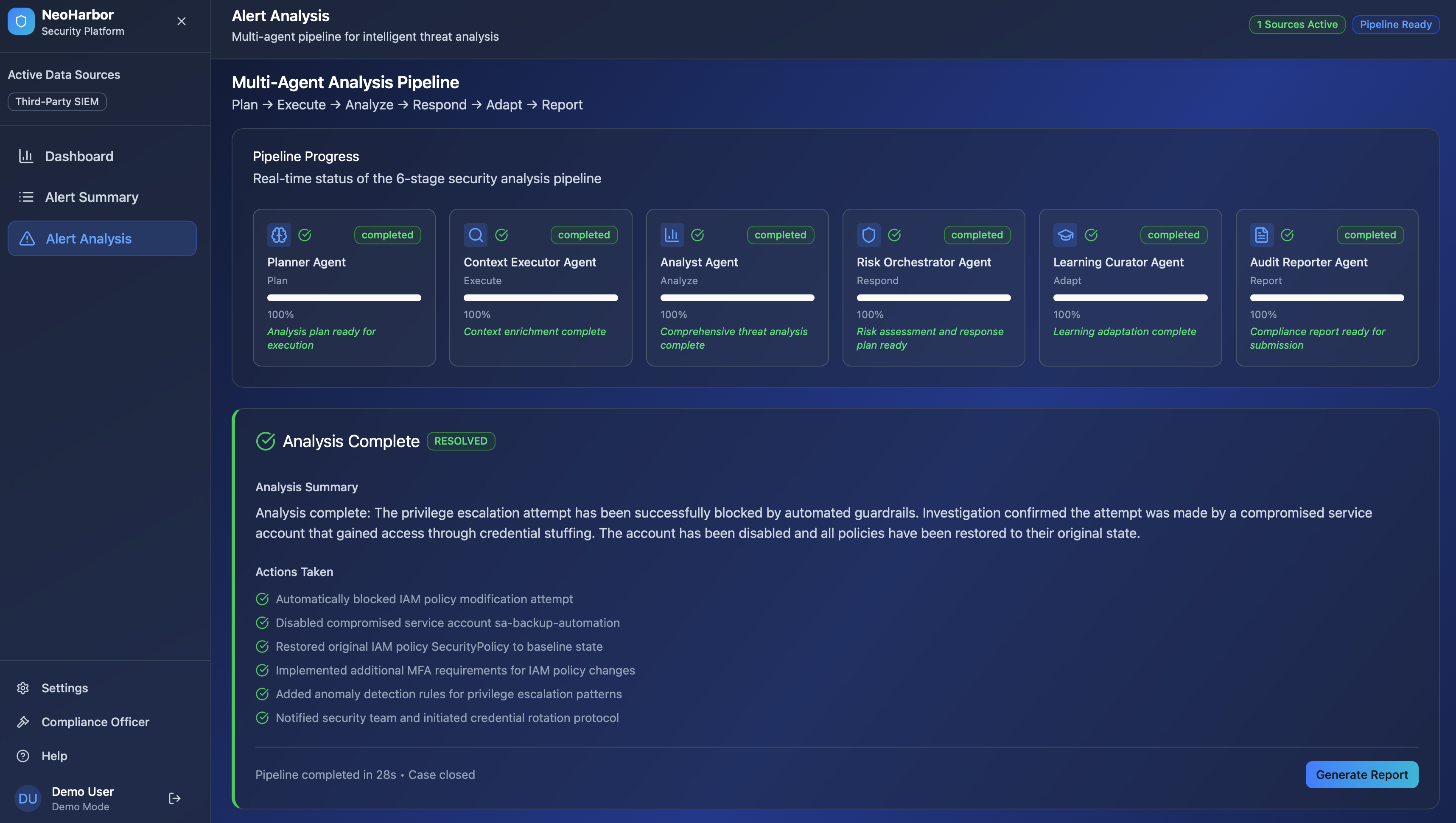Image resolution: width=1456 pixels, height=823 pixels.
Task: Click the Planner Agent progress bar
Action: (344, 298)
